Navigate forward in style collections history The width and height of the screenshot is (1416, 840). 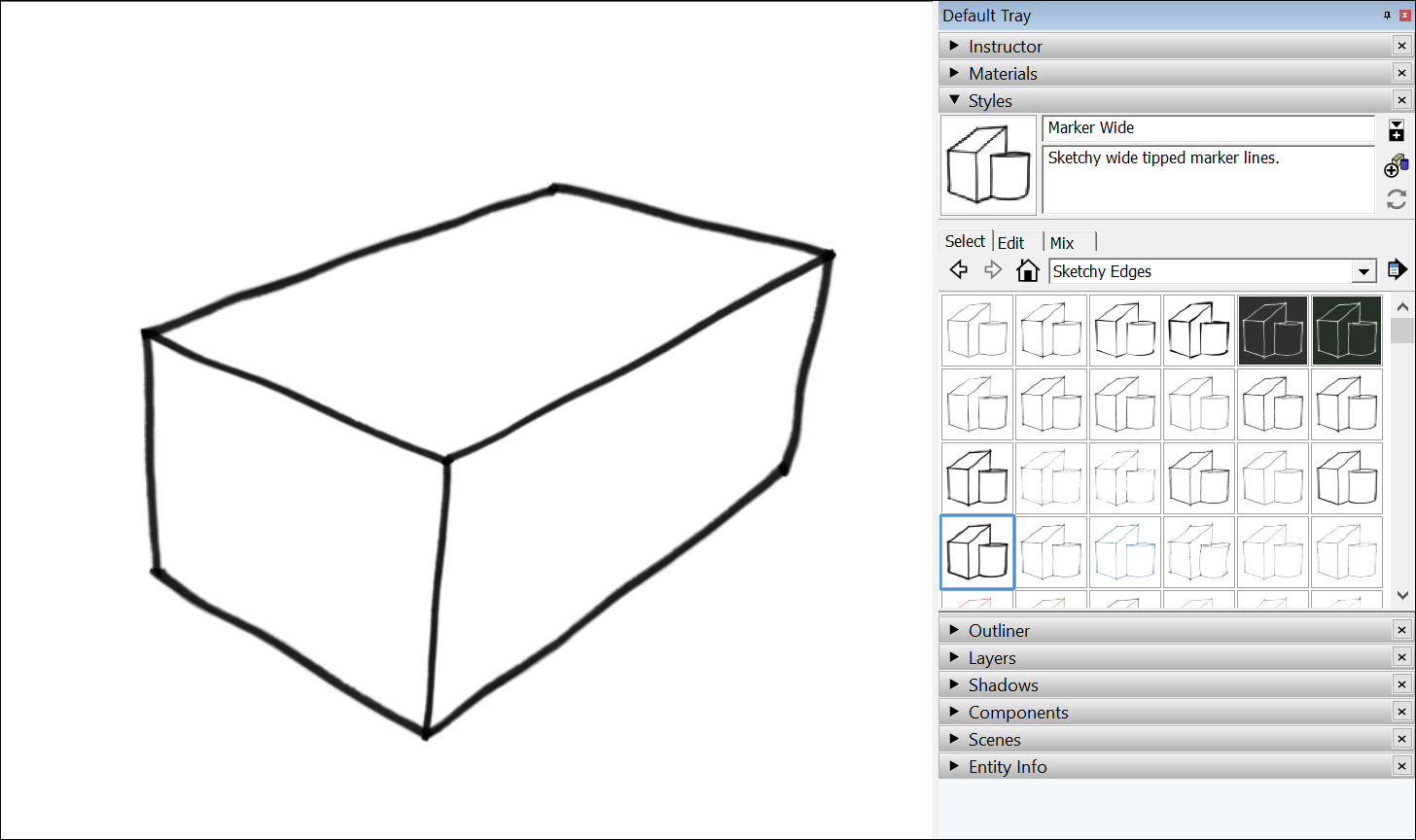(x=993, y=269)
